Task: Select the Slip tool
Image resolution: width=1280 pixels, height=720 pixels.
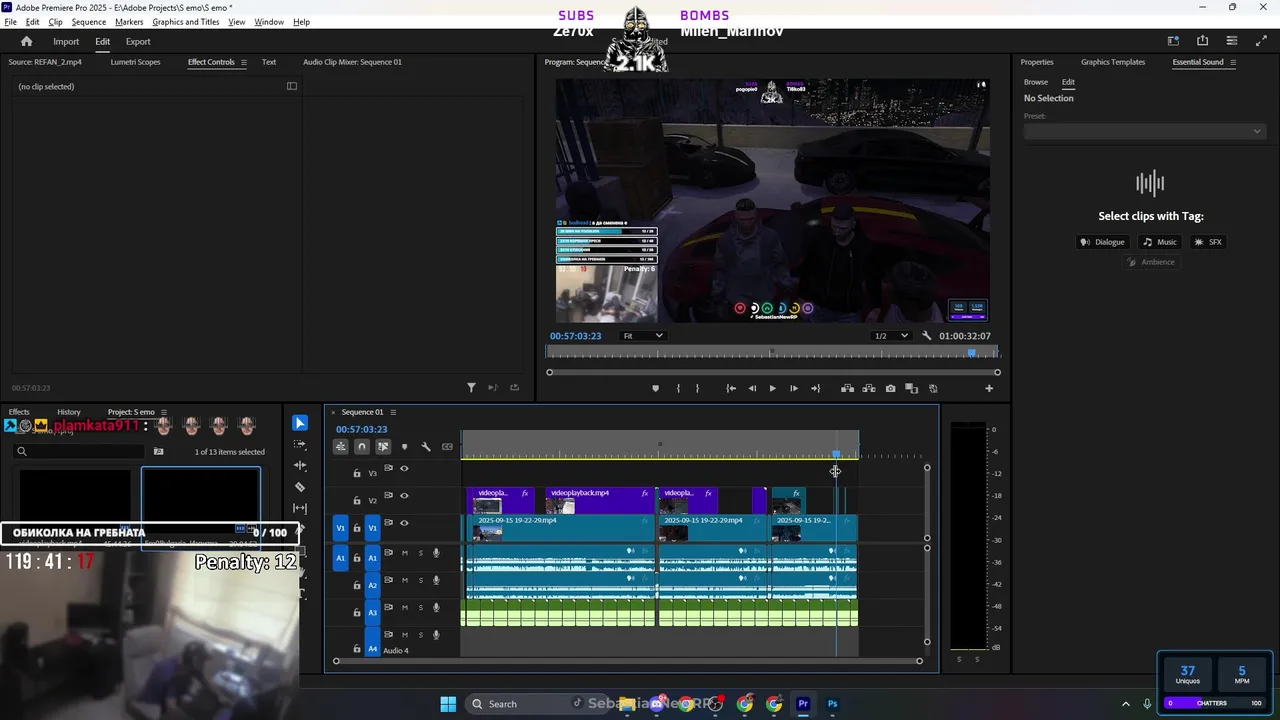Action: [x=300, y=509]
